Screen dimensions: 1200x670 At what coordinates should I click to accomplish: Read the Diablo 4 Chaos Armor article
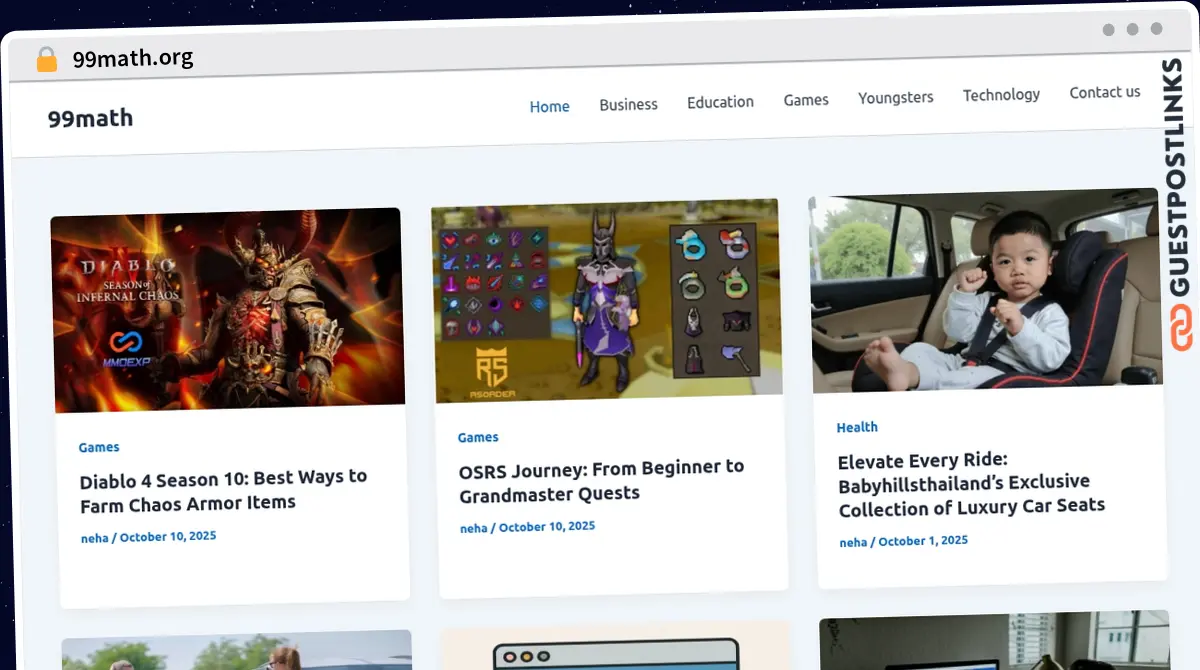click(x=223, y=490)
